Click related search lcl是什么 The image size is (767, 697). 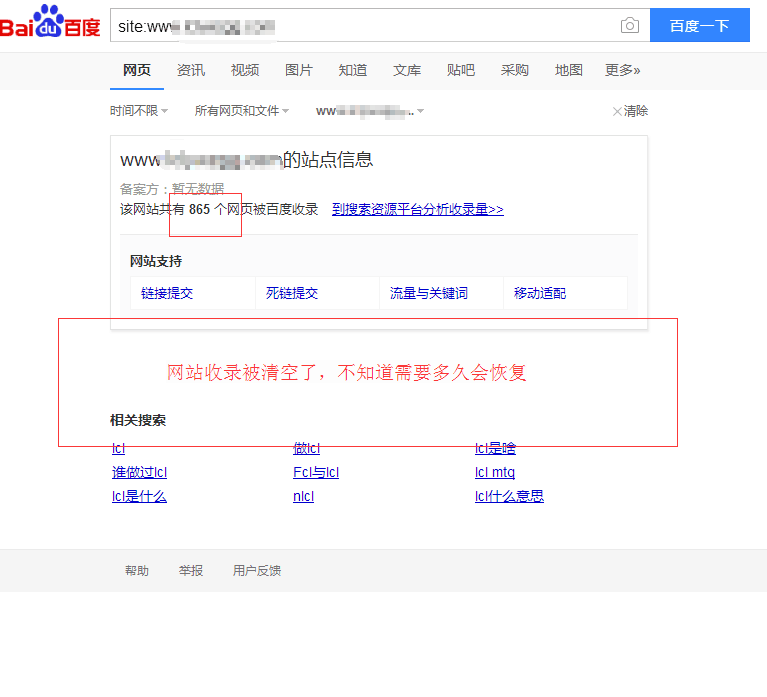(139, 496)
